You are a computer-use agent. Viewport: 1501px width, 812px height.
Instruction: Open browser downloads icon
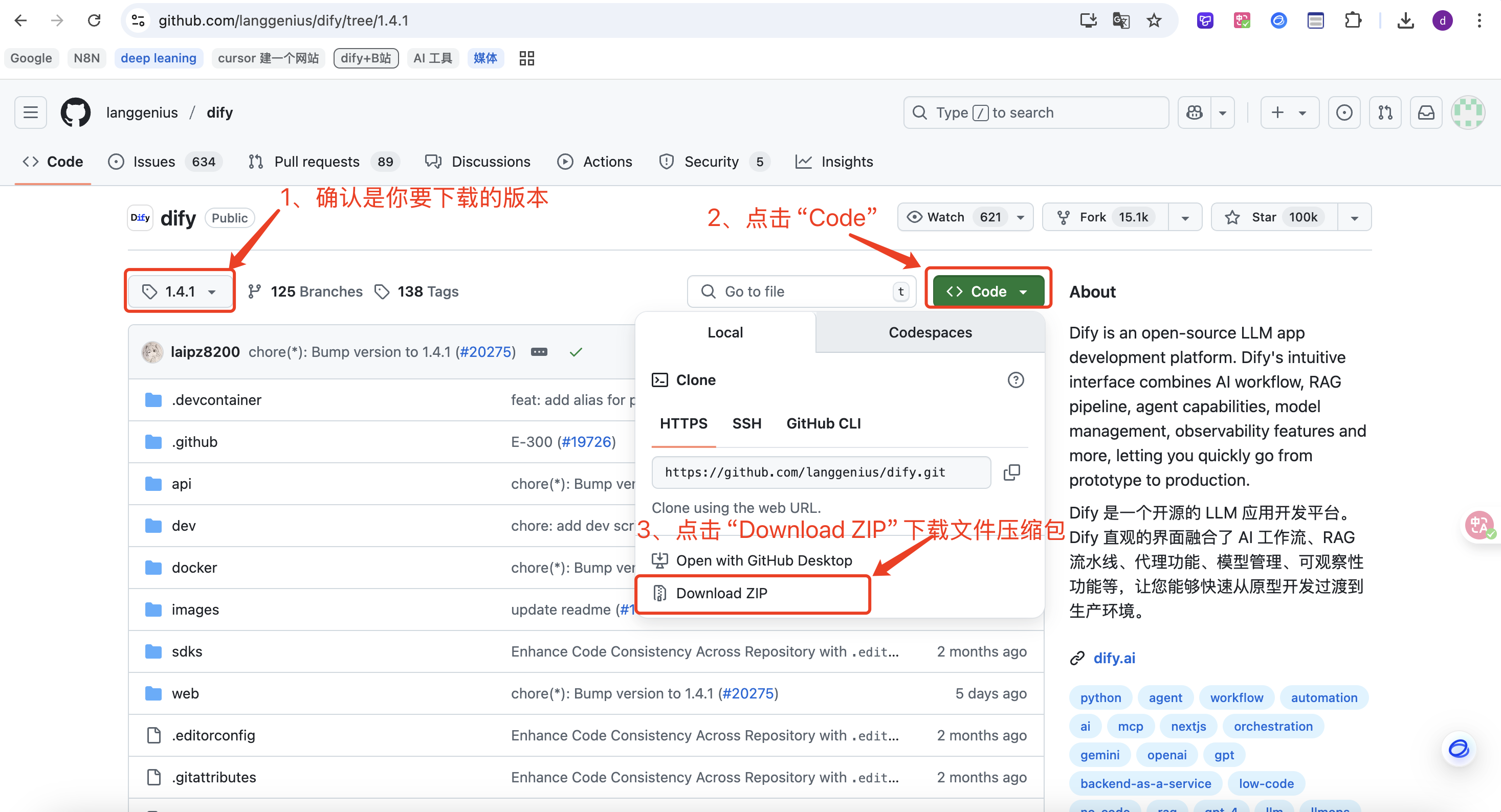pos(1405,21)
